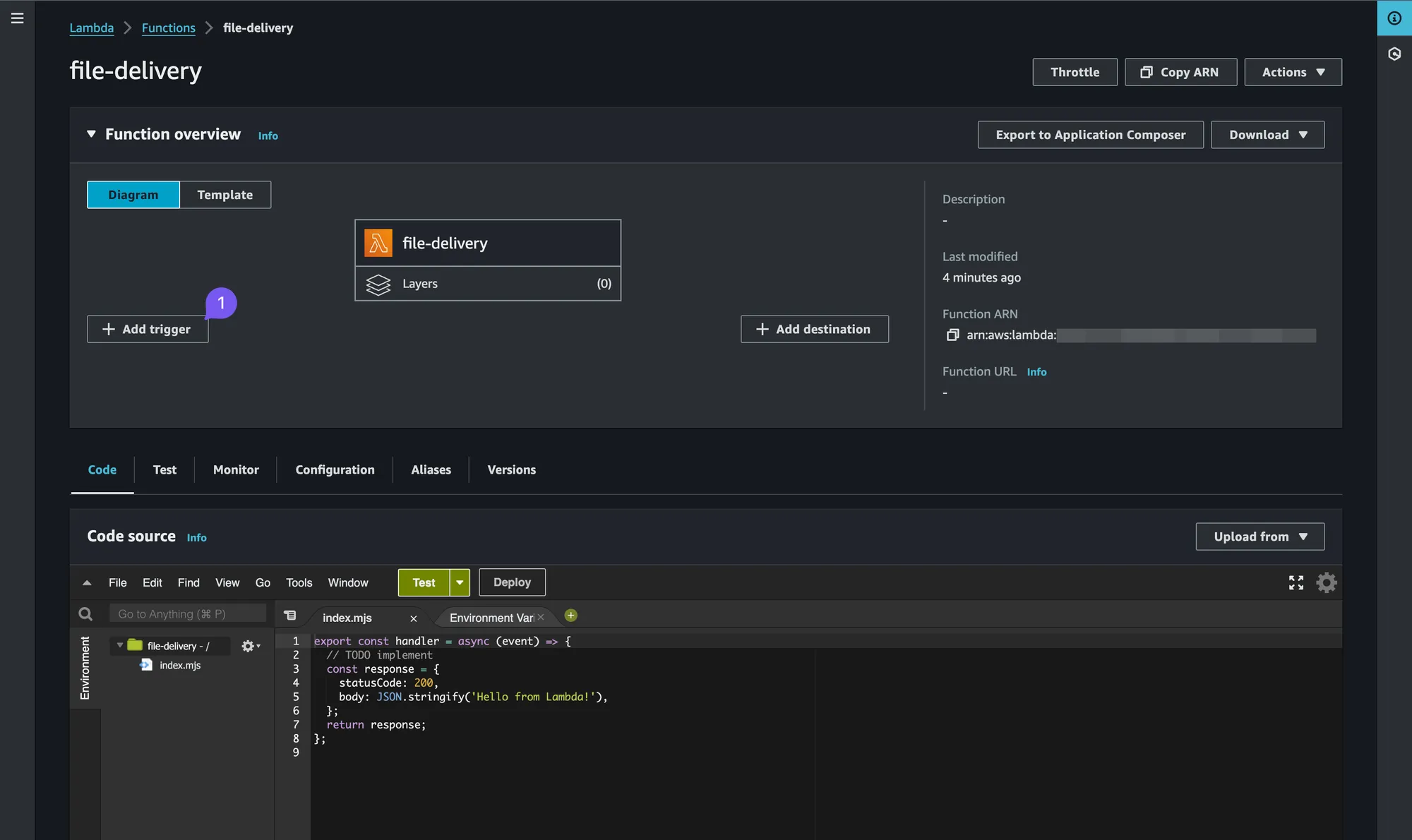Open the Code tab
The image size is (1412, 840).
point(102,470)
